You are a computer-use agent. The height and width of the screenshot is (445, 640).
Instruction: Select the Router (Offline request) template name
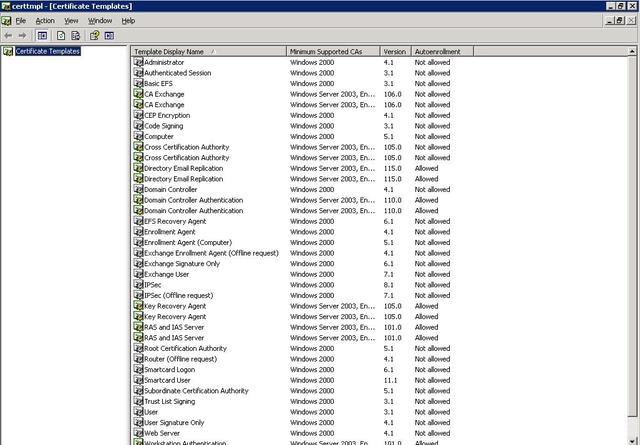point(181,359)
